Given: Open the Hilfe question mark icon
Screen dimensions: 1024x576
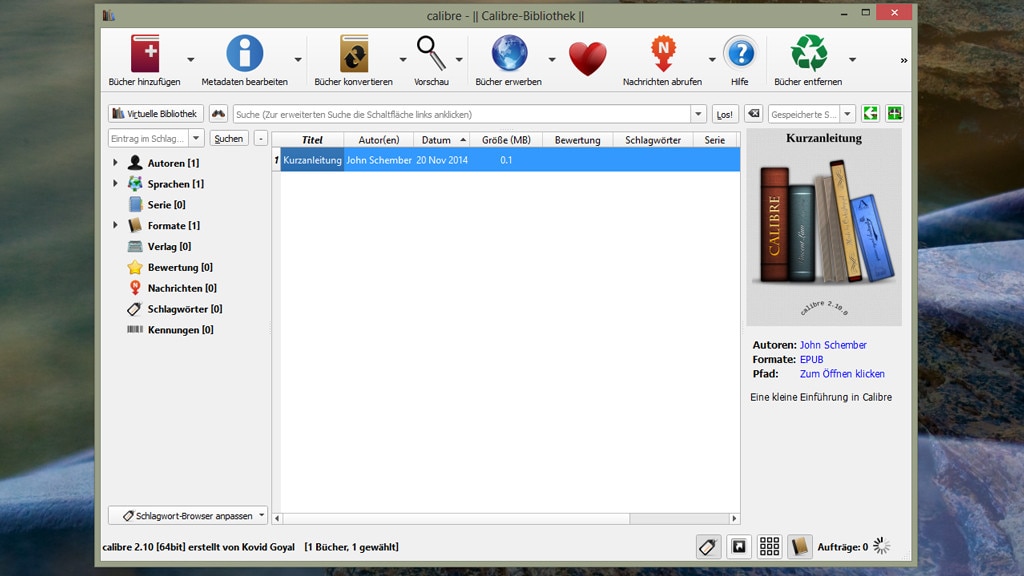Looking at the screenshot, I should click(741, 53).
